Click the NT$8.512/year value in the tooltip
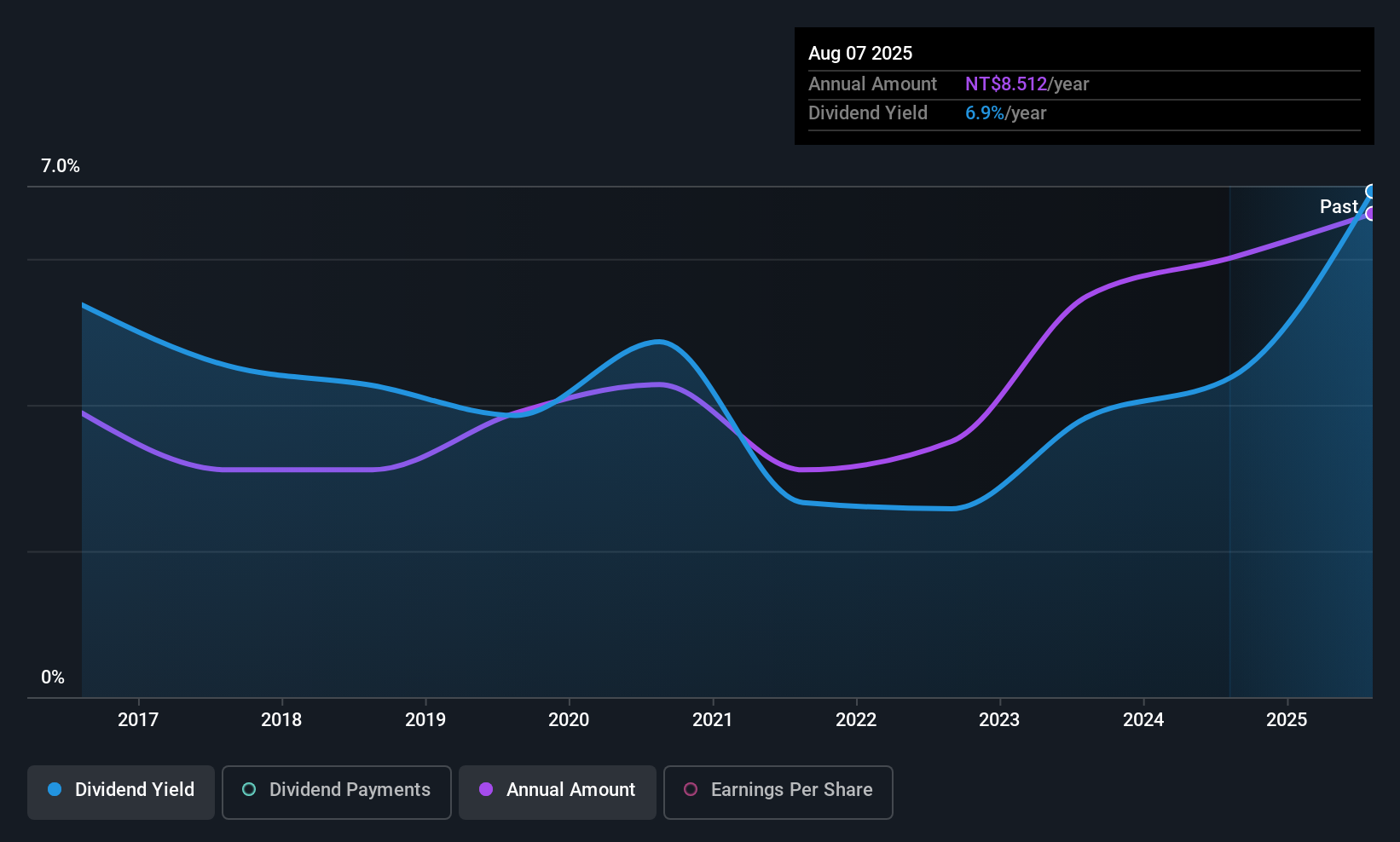Image resolution: width=1400 pixels, height=842 pixels. click(x=1027, y=84)
